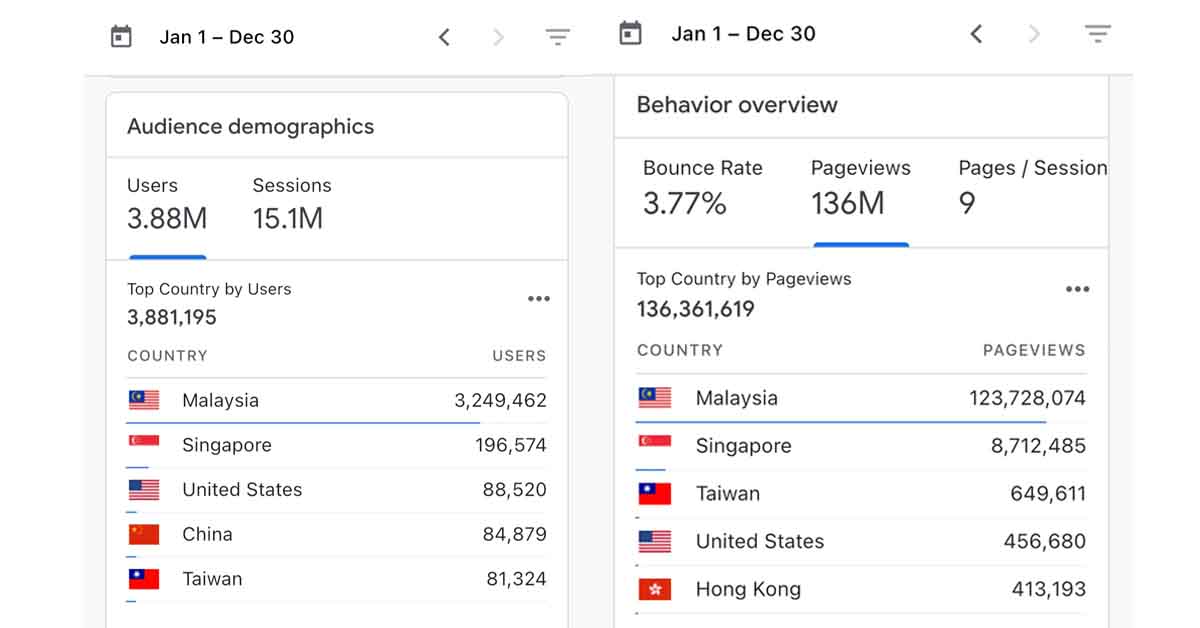The image size is (1200, 628).
Task: Go to previous period above Audience demographics
Action: tap(445, 37)
